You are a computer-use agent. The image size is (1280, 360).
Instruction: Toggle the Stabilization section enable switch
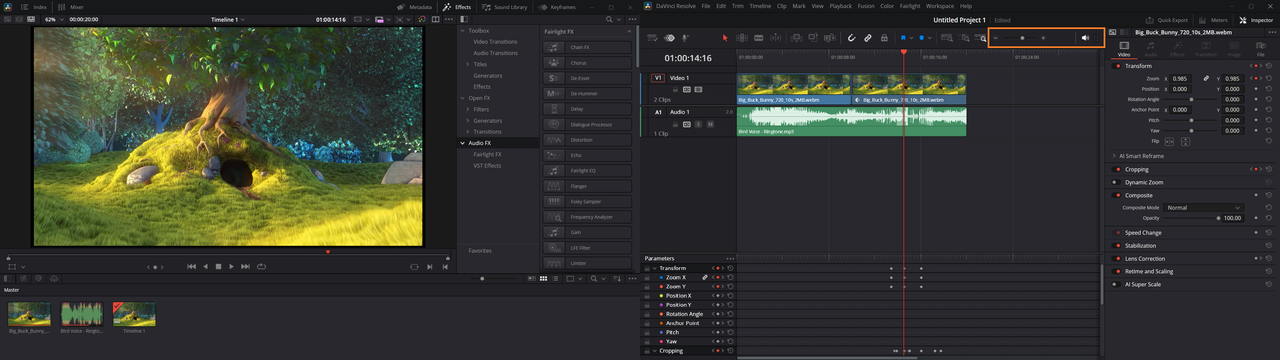click(1116, 246)
